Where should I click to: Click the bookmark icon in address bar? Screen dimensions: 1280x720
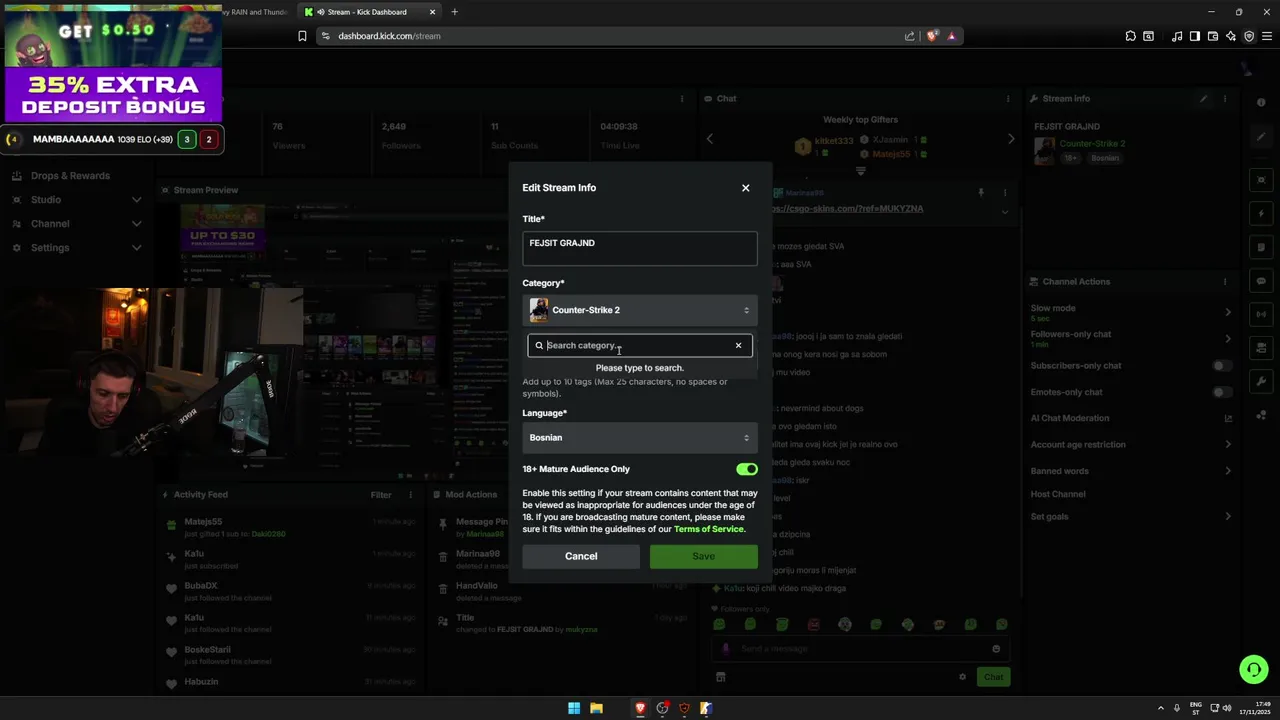coord(302,36)
